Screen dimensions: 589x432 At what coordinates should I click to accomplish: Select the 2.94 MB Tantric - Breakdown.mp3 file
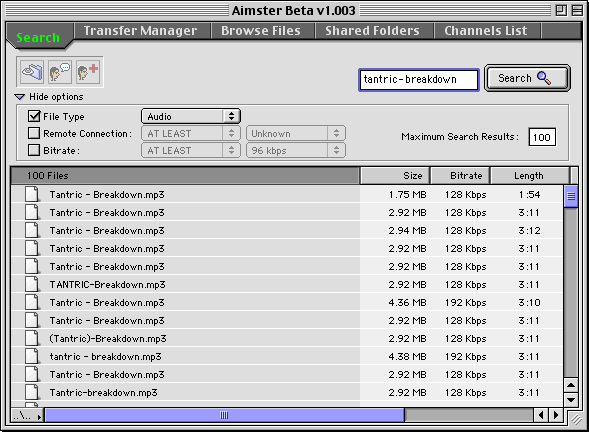[x=287, y=231]
